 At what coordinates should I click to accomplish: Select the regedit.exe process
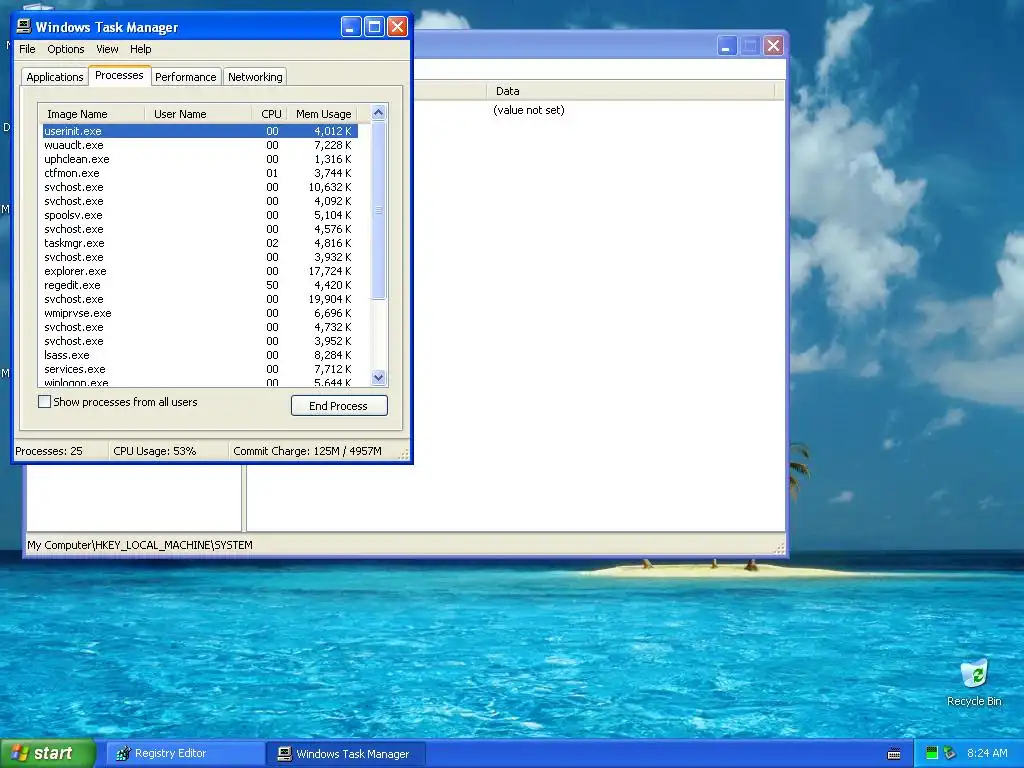tap(200, 285)
